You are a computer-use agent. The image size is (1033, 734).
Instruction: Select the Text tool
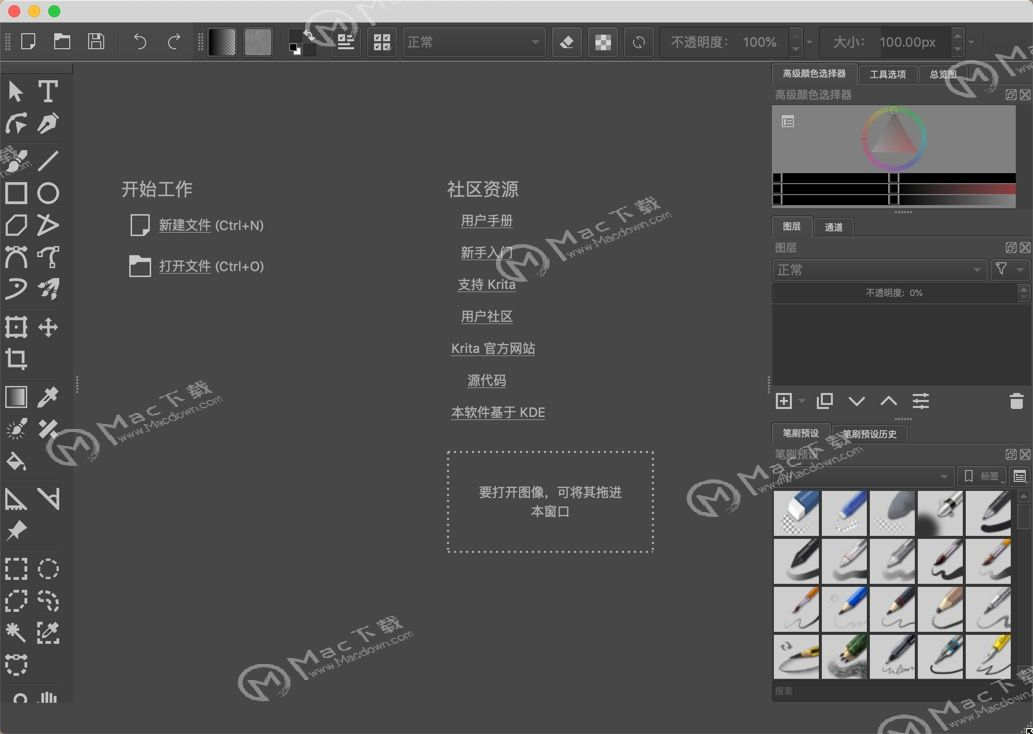pos(48,91)
